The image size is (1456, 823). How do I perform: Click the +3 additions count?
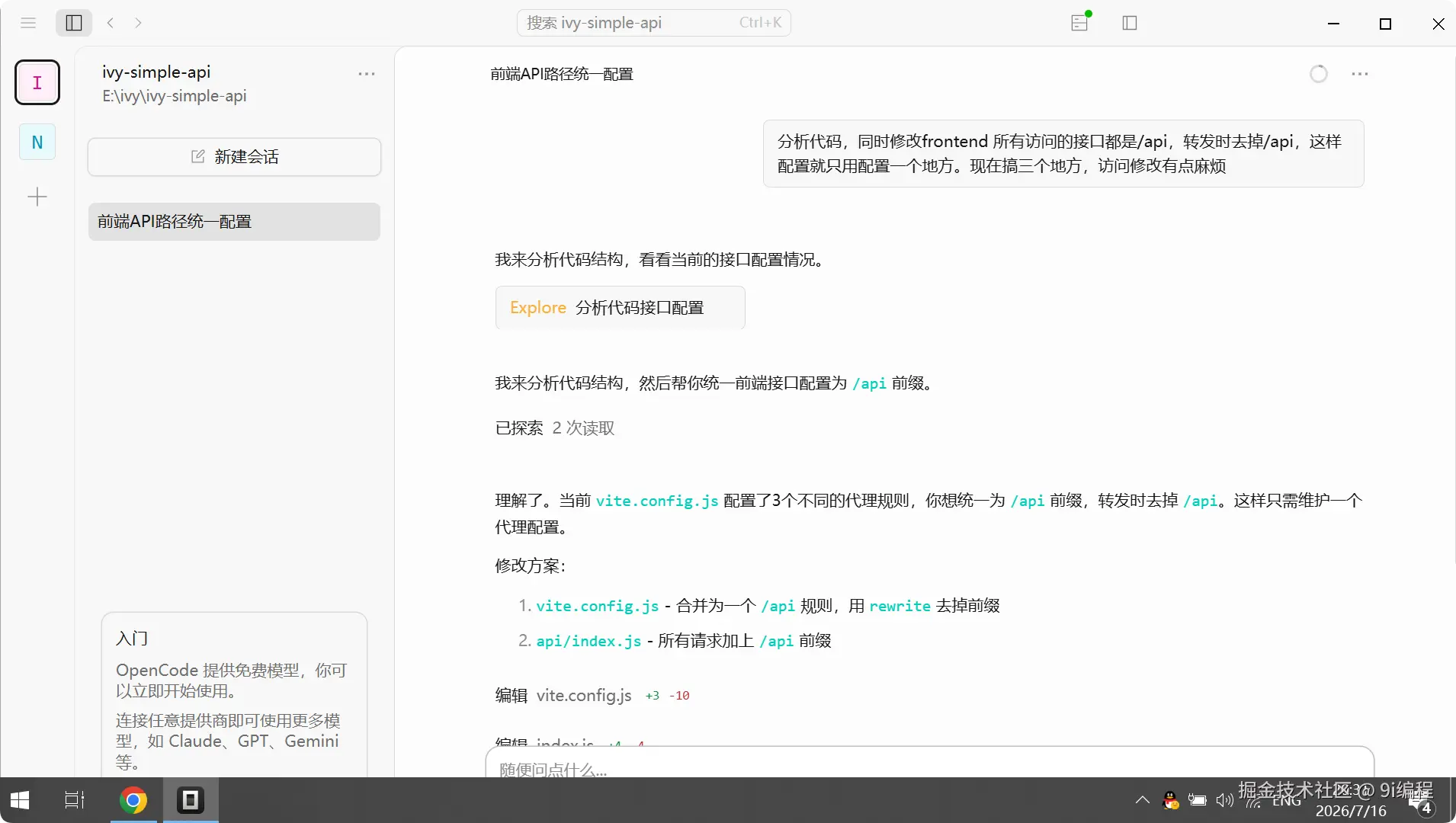click(x=653, y=696)
